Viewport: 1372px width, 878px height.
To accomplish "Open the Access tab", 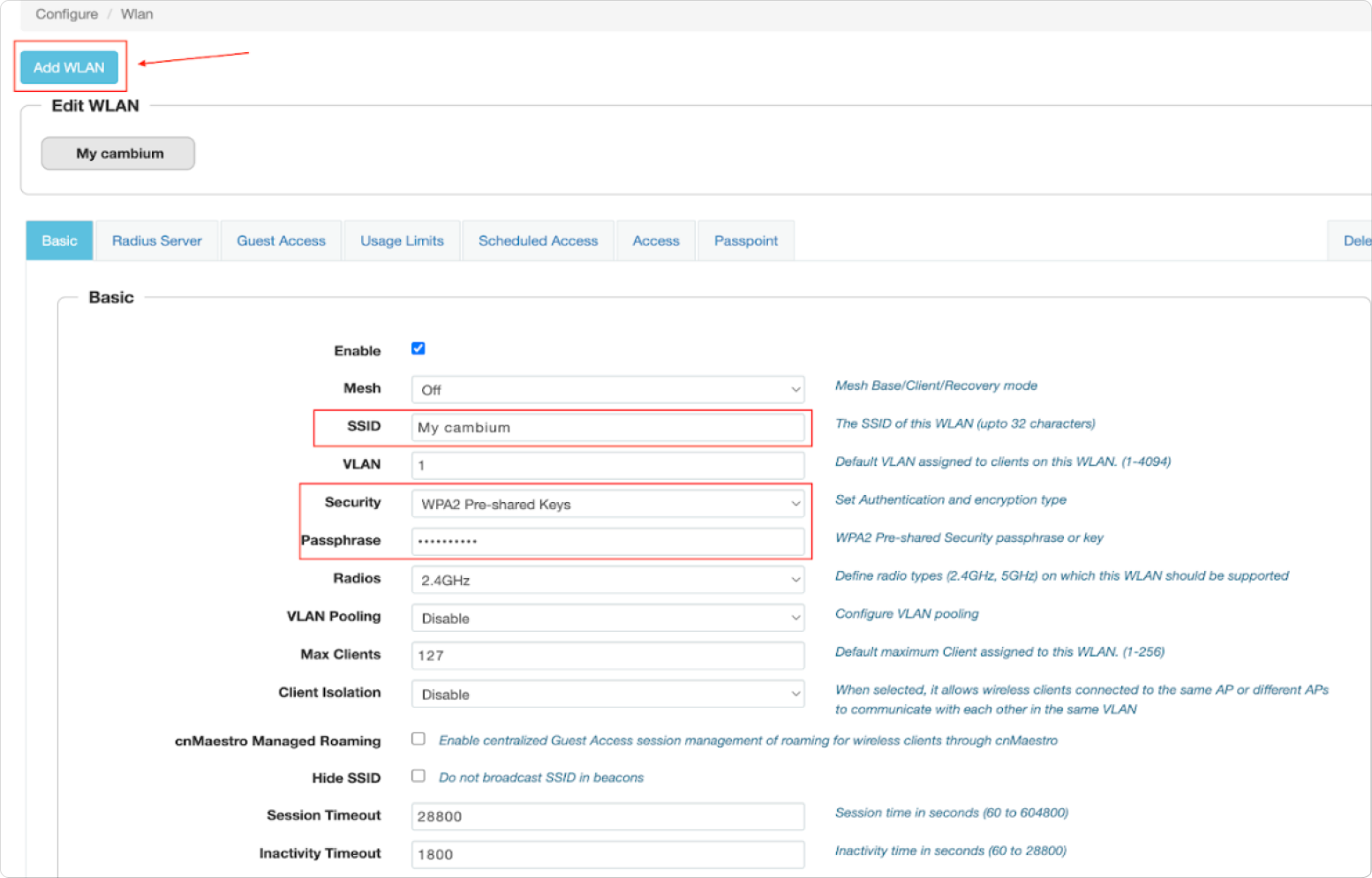I will (655, 241).
